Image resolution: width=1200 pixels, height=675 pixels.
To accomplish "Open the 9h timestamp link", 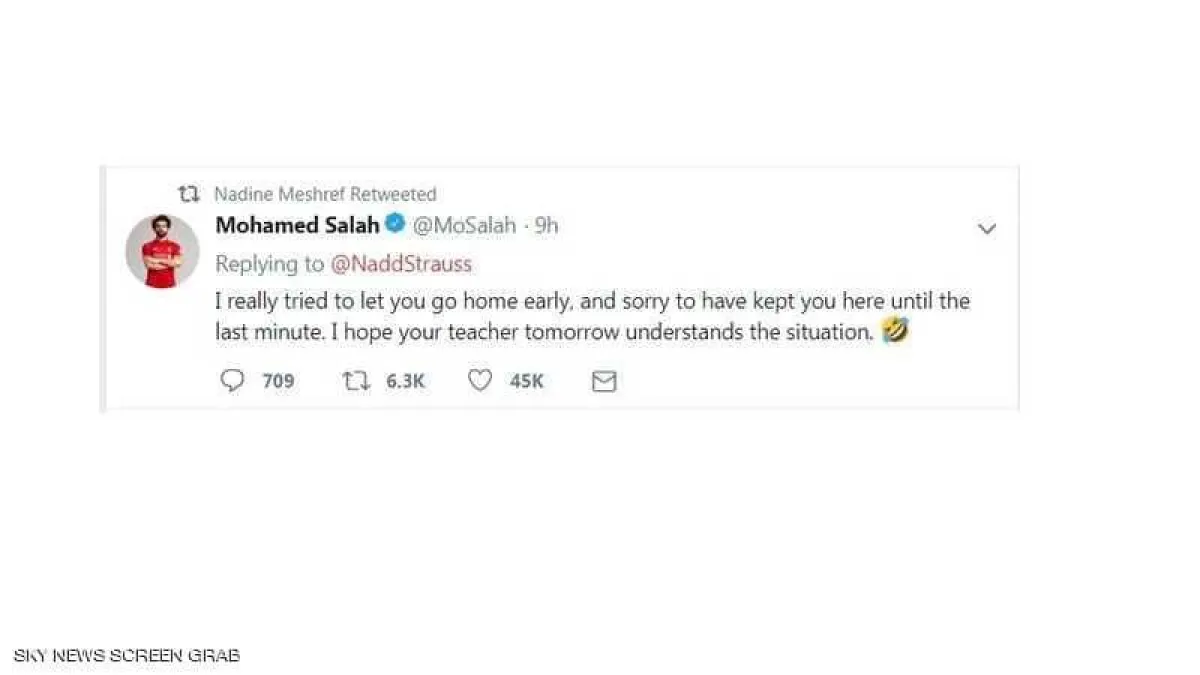I will pyautogui.click(x=547, y=226).
